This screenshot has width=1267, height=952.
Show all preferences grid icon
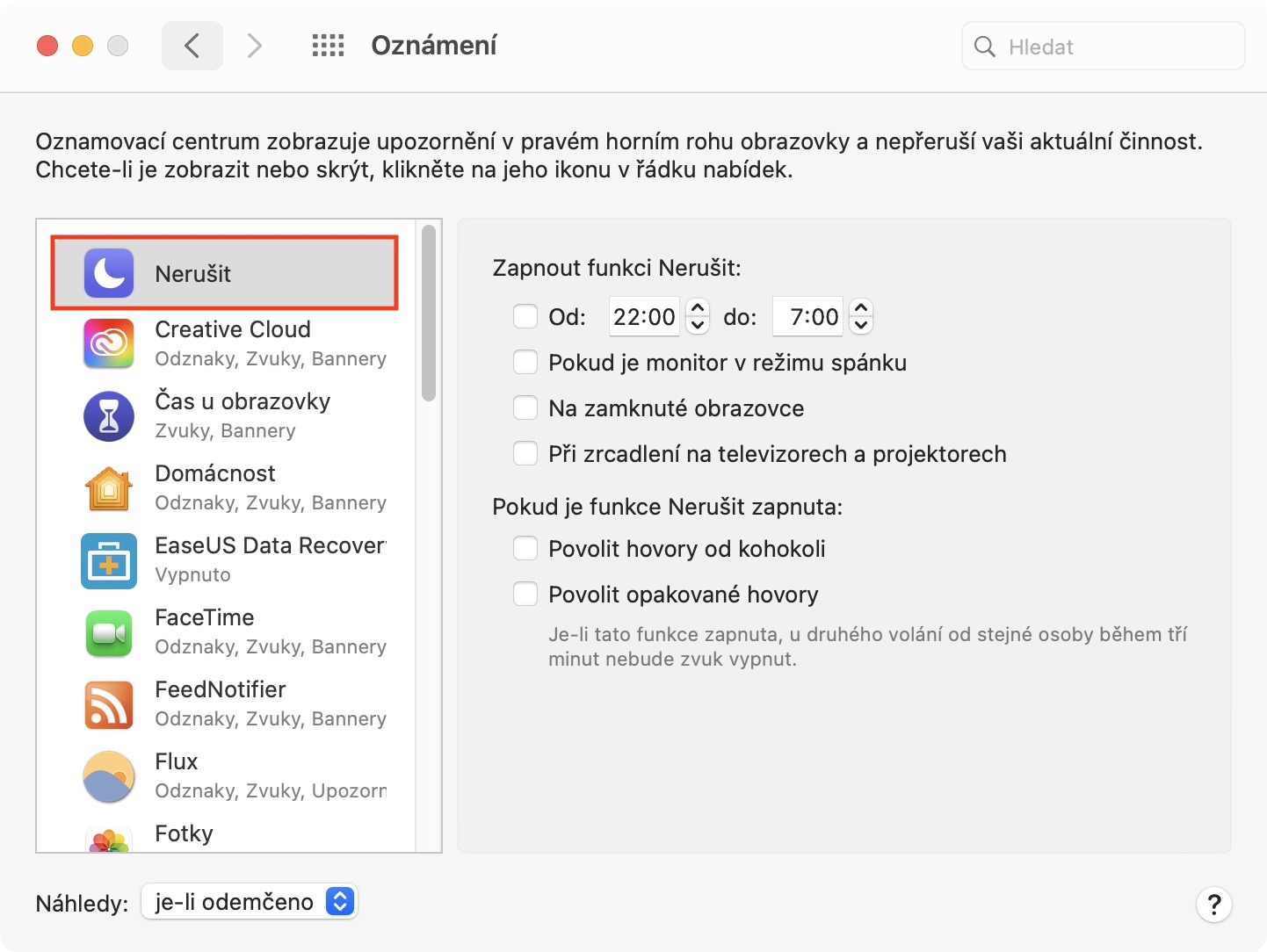(x=328, y=46)
